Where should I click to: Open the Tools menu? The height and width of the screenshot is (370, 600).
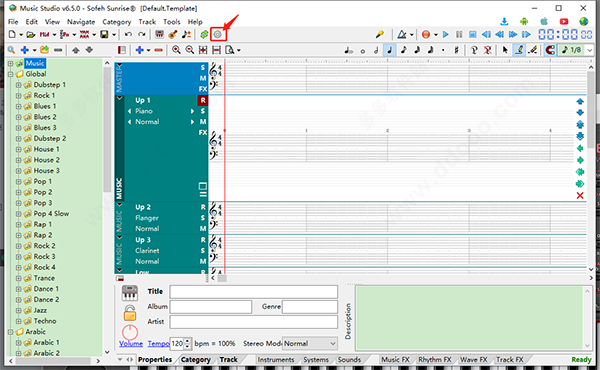pyautogui.click(x=171, y=22)
